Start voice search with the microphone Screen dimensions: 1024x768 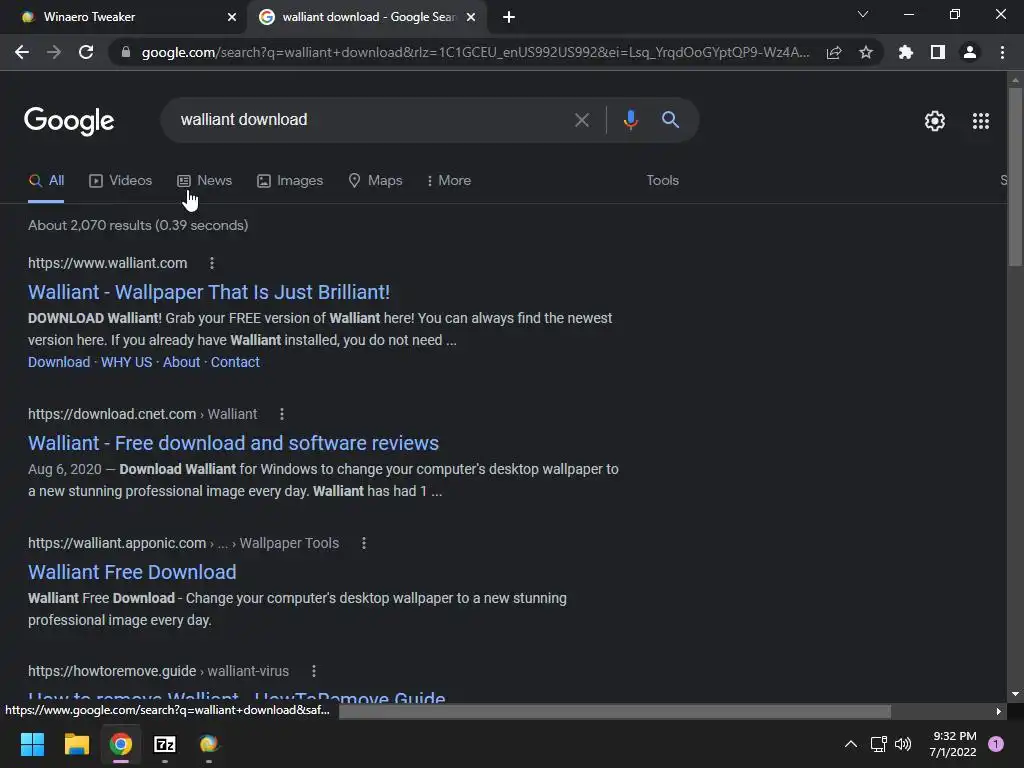630,120
